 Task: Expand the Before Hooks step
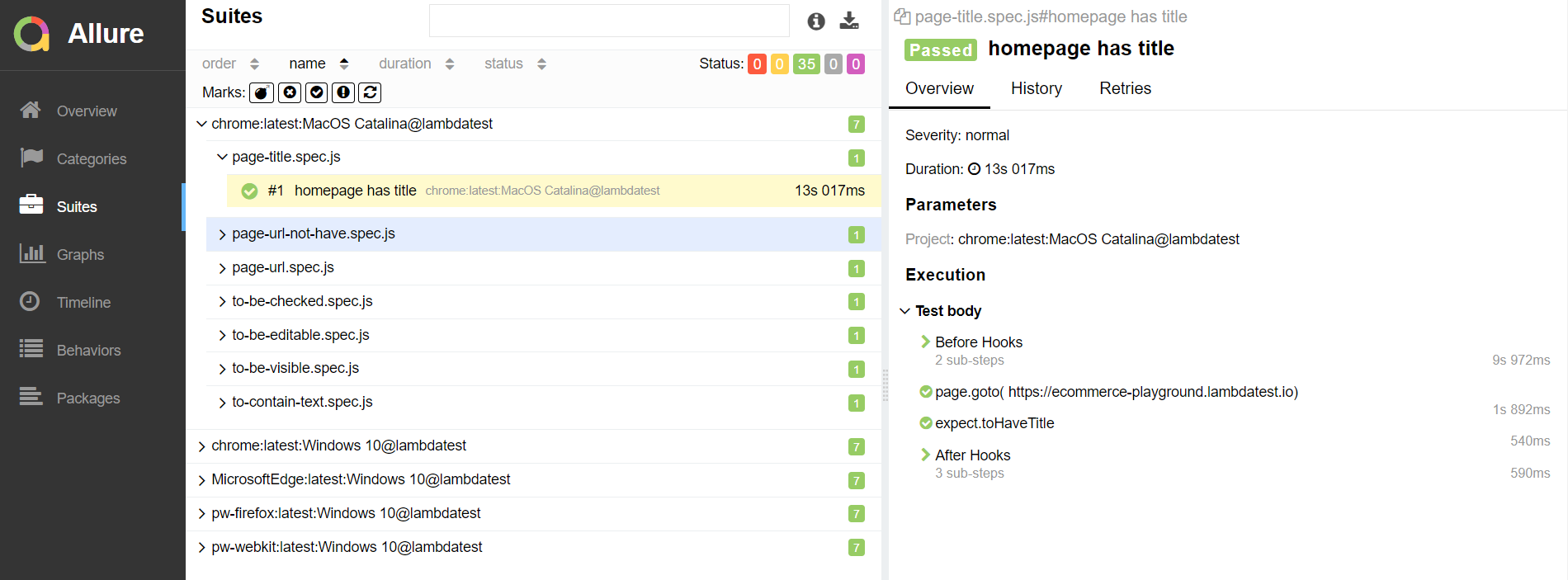979,342
